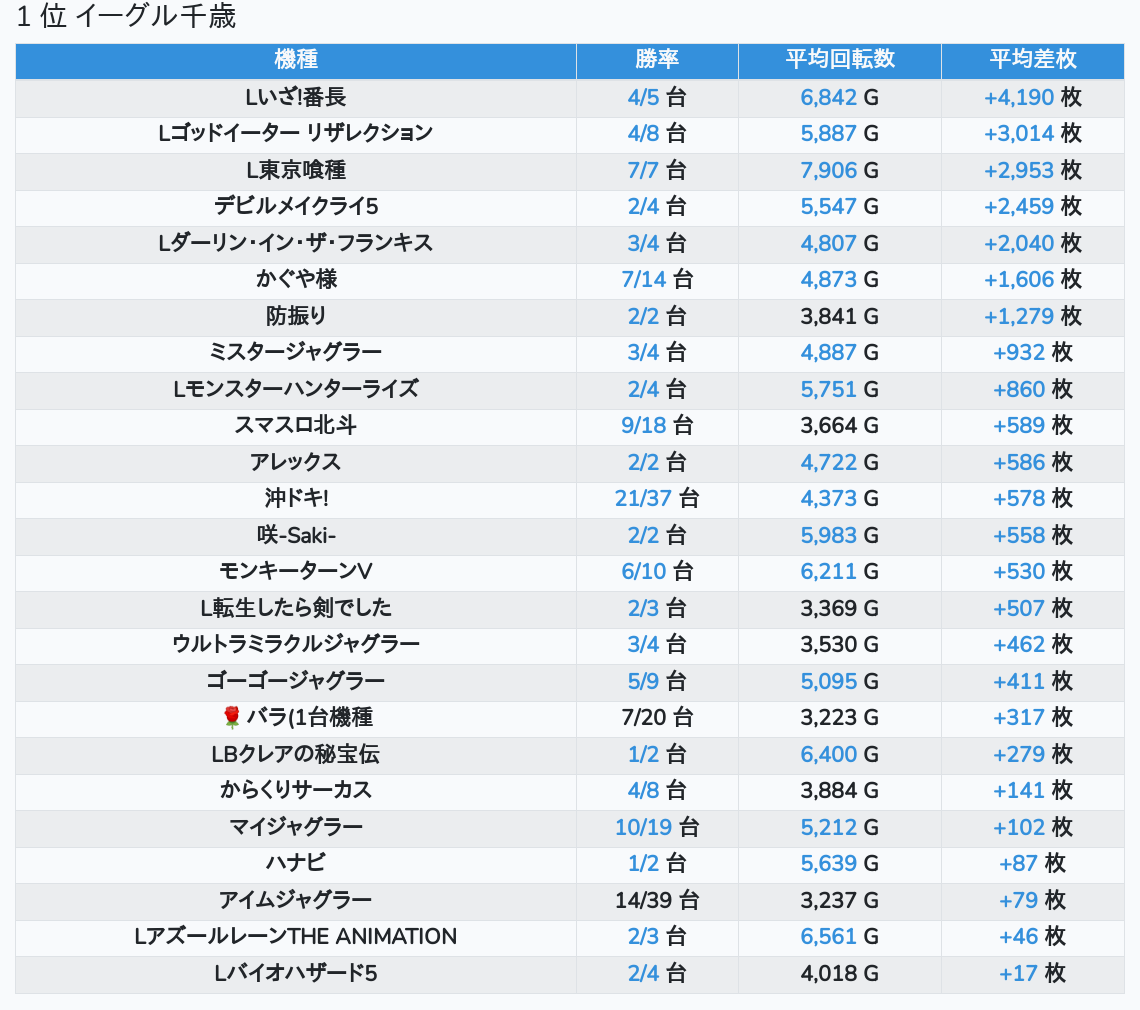Click average difference +1,279 枚
Image resolution: width=1140 pixels, height=1010 pixels.
[x=1032, y=316]
